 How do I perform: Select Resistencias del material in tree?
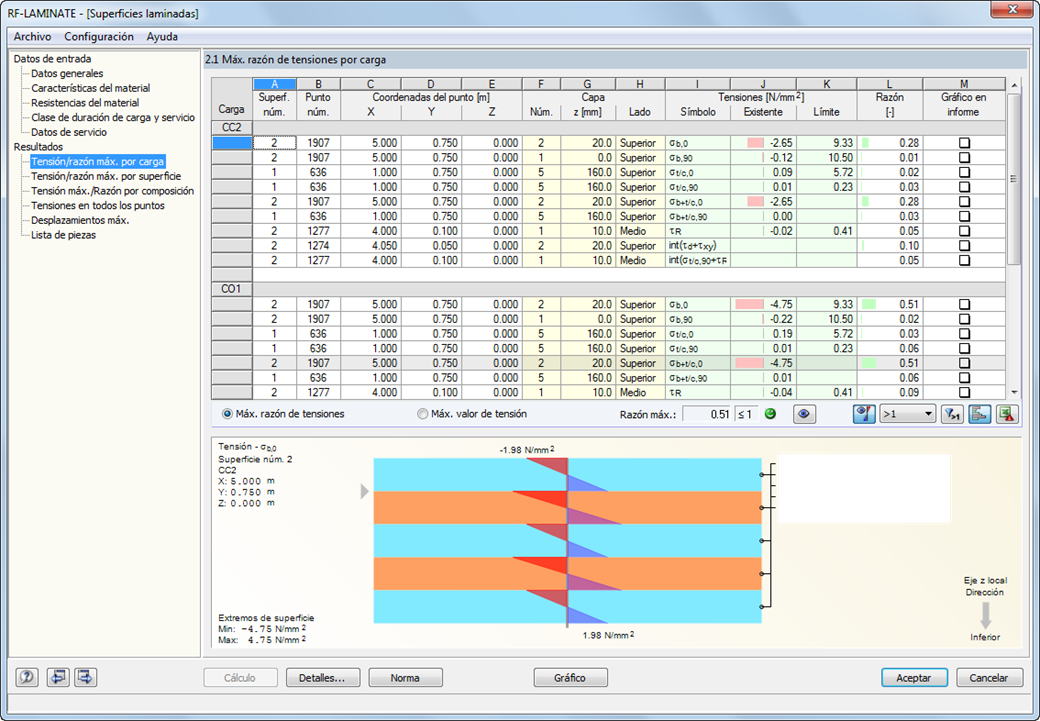click(x=85, y=103)
